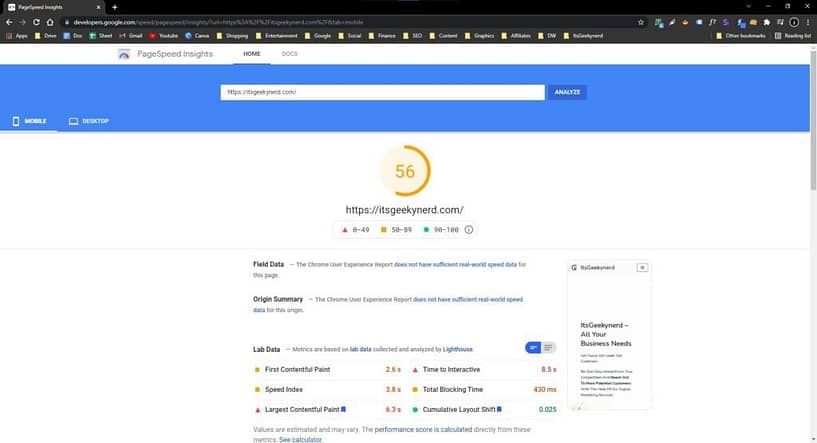817x443 pixels.
Task: Expand the Finance bookmark folder
Action: (x=381, y=36)
